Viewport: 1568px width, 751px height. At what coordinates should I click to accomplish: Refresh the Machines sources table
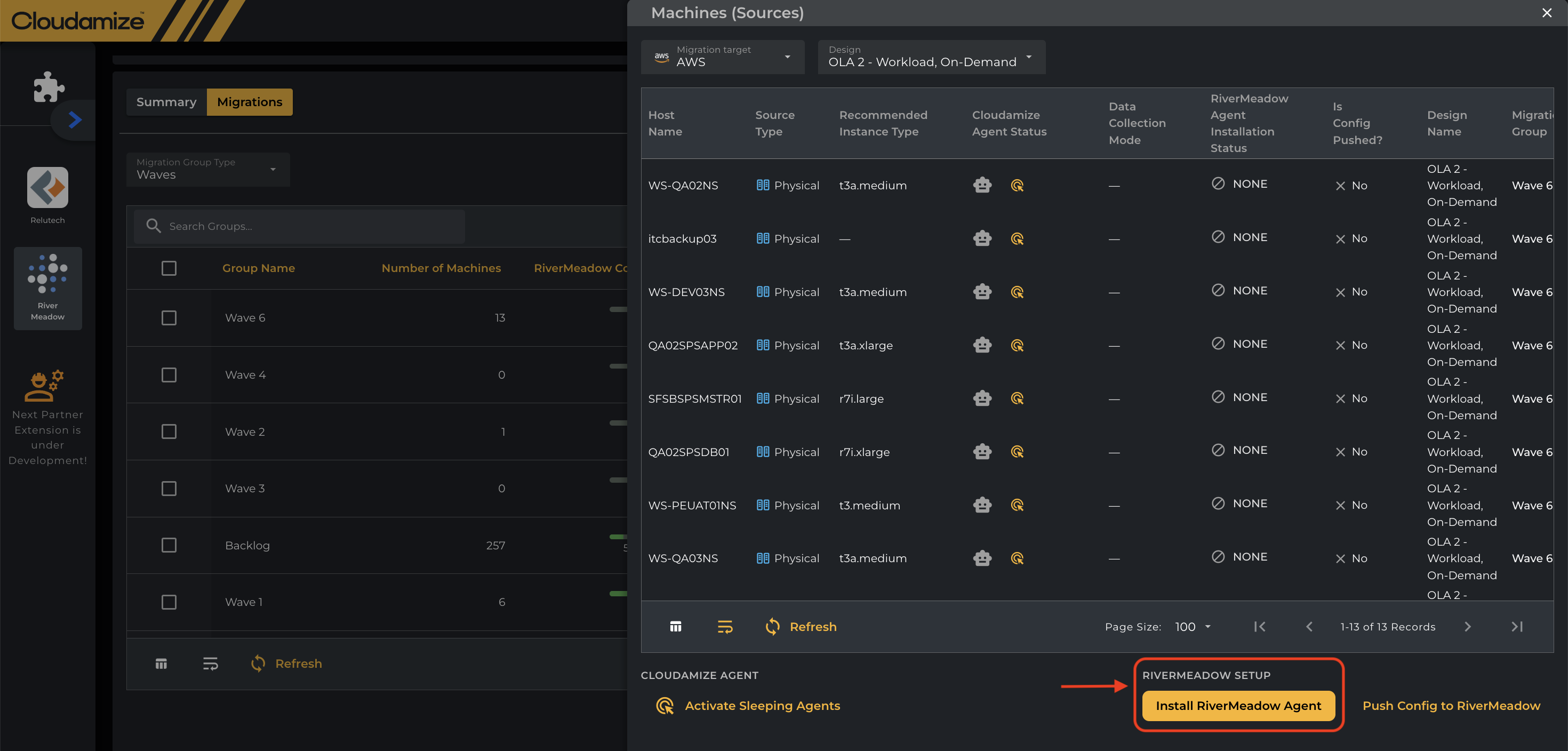(x=801, y=626)
